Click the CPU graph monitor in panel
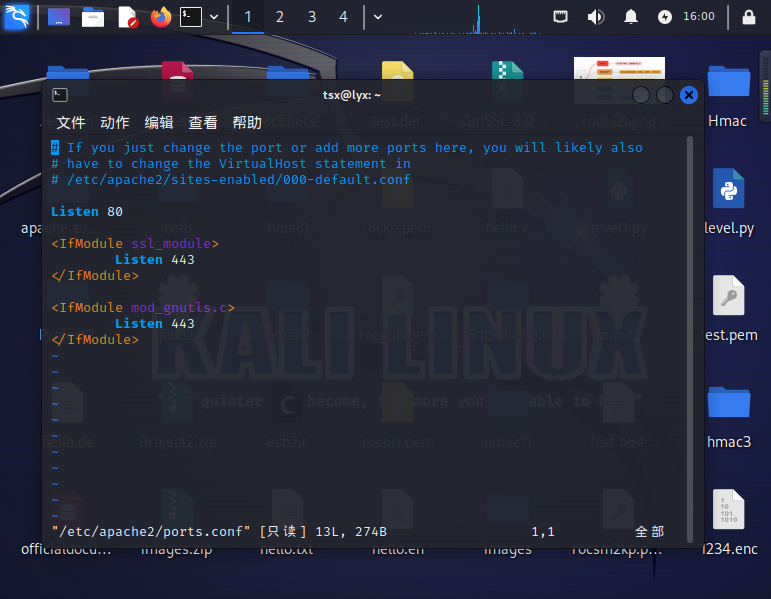The image size is (771, 599). tap(477, 19)
